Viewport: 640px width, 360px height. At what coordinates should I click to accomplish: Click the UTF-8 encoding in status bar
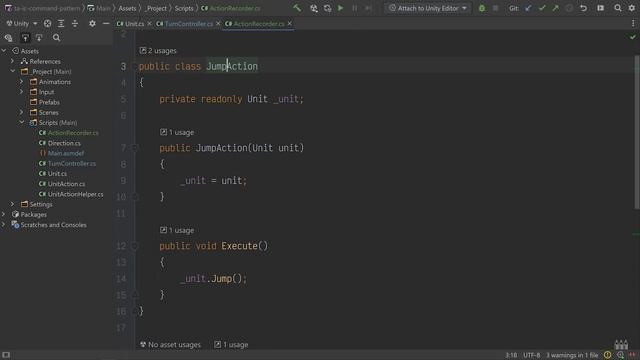coord(531,355)
